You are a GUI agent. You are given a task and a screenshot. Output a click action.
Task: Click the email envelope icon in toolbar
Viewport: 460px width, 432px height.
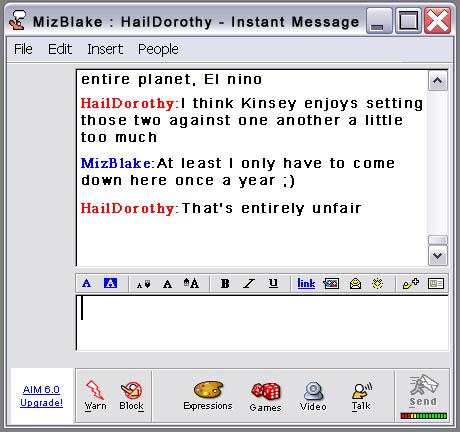click(355, 284)
